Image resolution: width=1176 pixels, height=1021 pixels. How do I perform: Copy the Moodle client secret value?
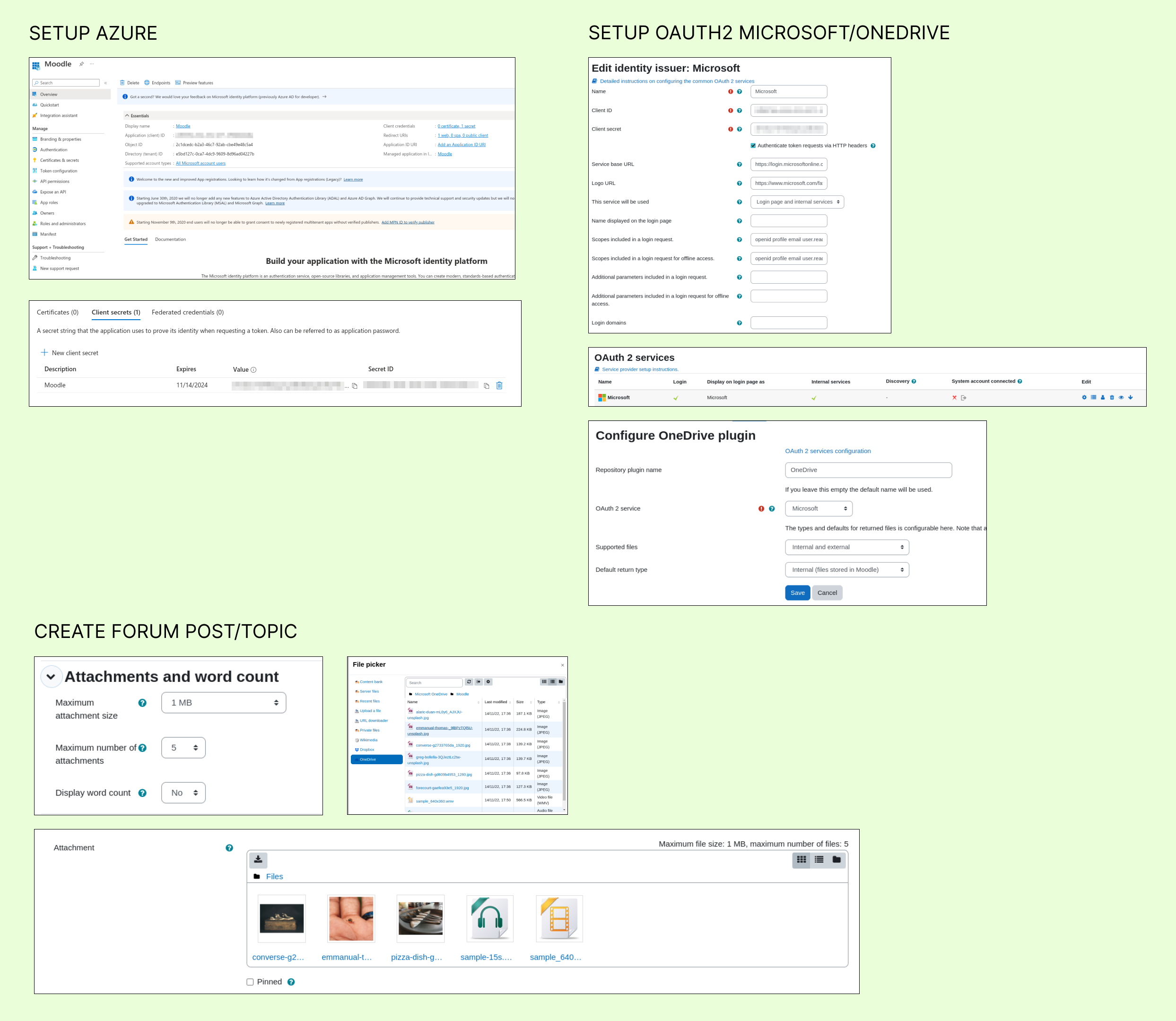354,386
